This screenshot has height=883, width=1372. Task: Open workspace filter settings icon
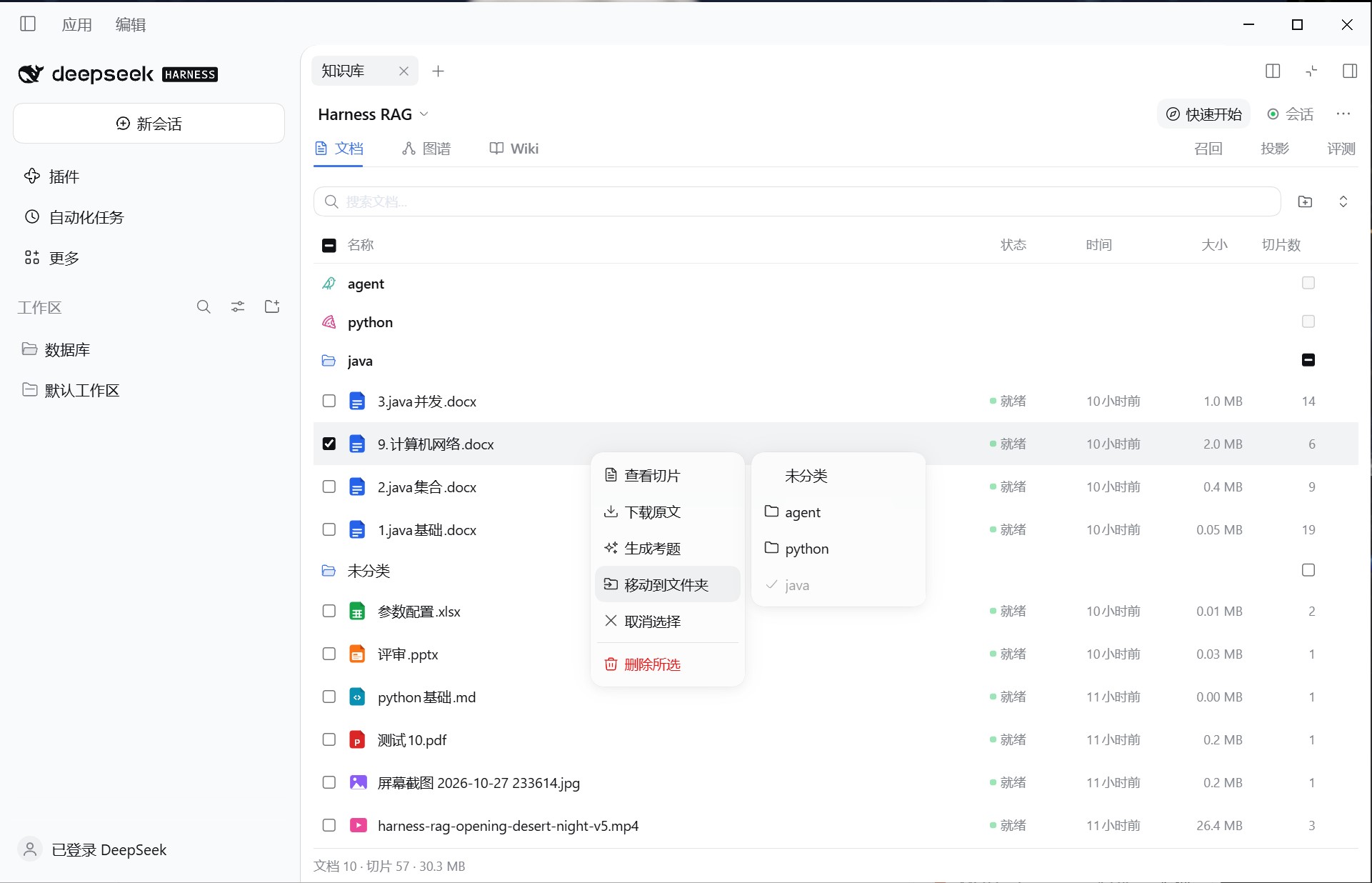pos(238,307)
